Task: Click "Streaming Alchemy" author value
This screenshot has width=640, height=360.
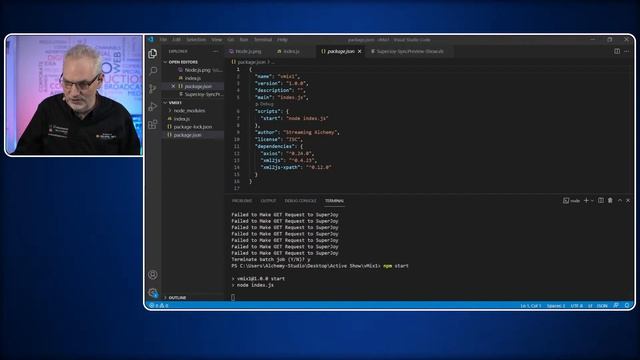Action: pos(309,132)
